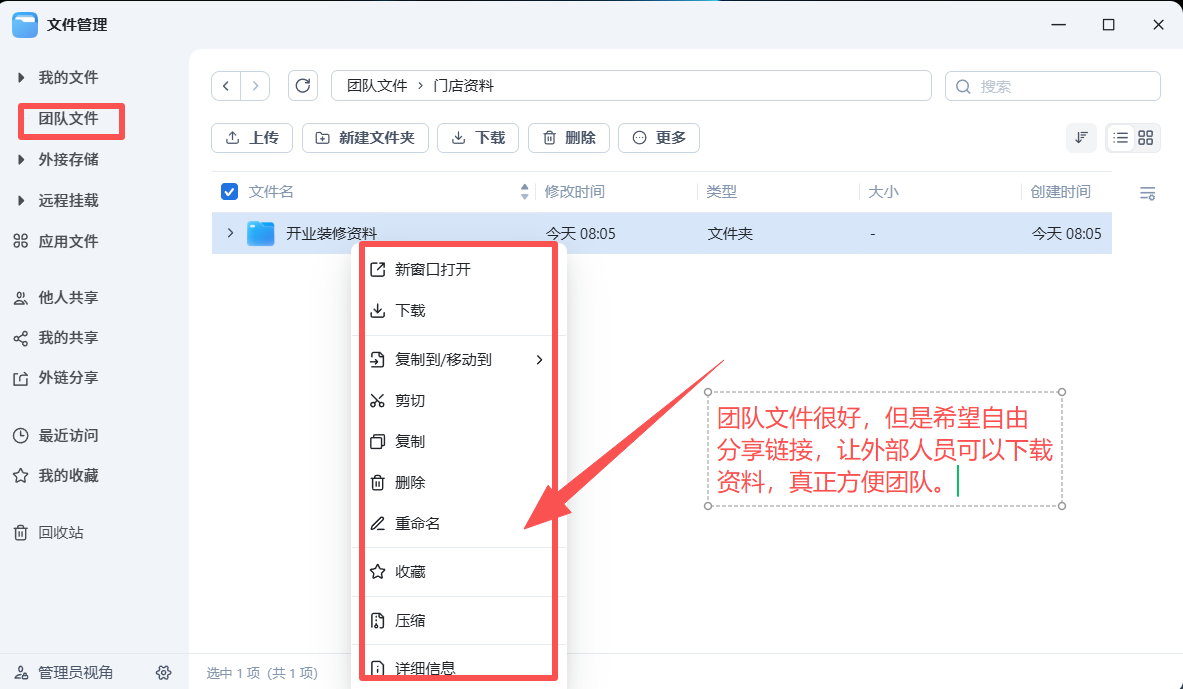Minimize the 文件管理 window
This screenshot has height=689, width=1183.
pos(1059,25)
